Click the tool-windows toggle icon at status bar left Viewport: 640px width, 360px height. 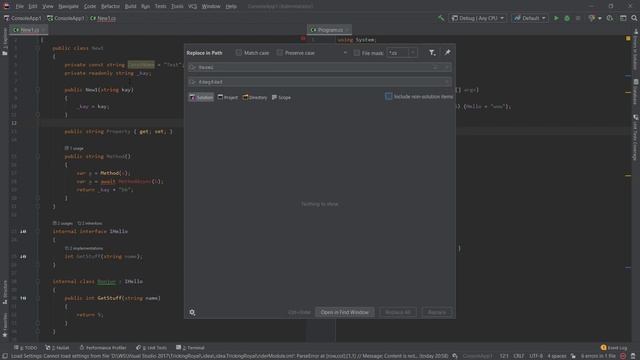coord(5,356)
